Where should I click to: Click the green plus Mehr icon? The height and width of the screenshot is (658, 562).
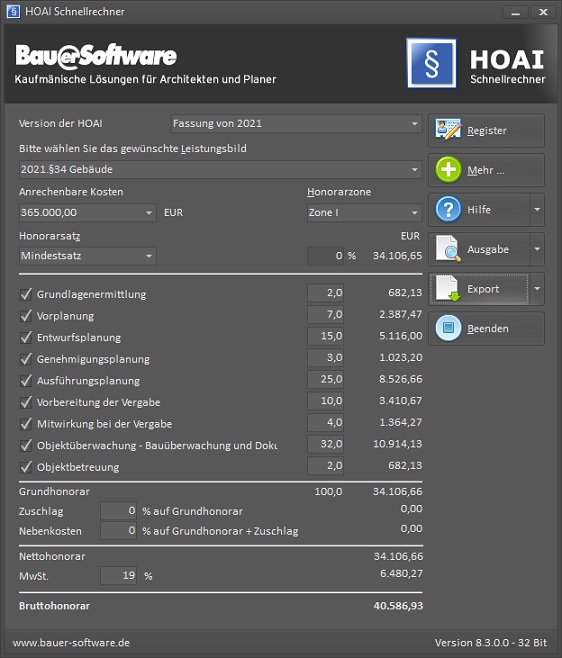[x=448, y=170]
